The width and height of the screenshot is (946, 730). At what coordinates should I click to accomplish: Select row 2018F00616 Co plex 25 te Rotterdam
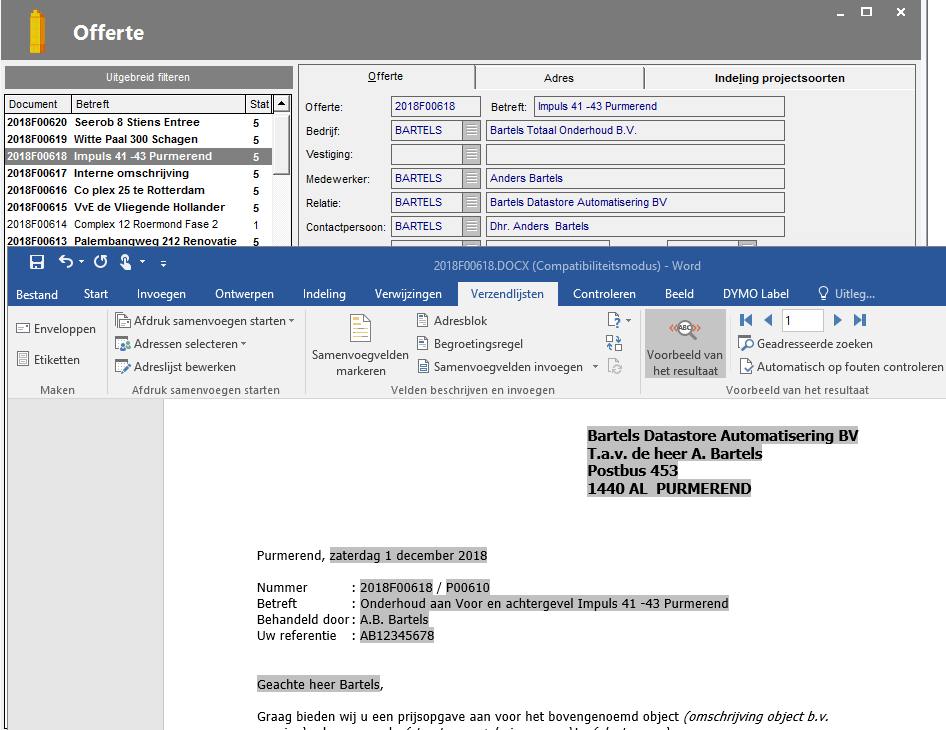point(139,191)
